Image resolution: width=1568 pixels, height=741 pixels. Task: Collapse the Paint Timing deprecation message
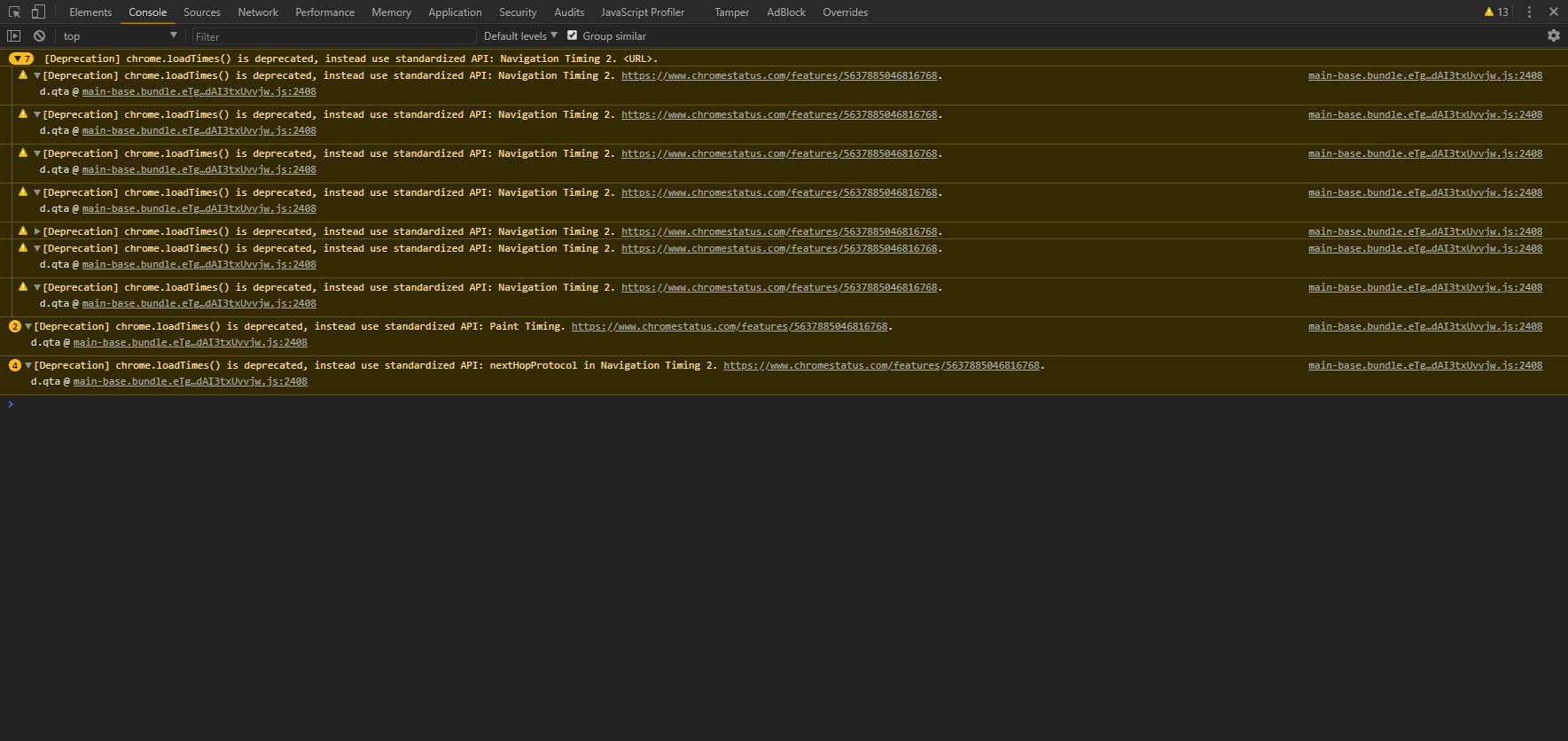coord(28,326)
